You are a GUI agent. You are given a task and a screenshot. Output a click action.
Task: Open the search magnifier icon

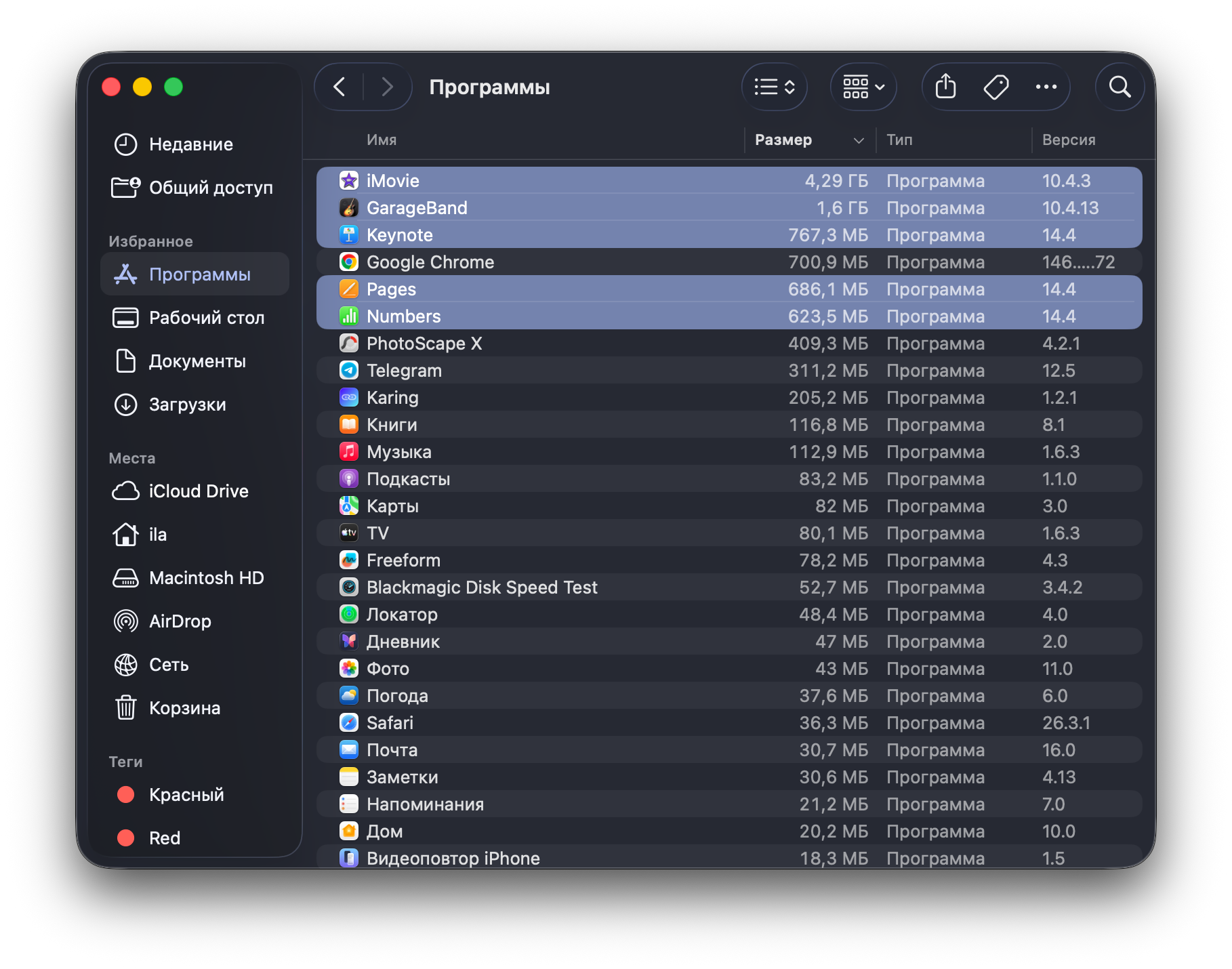(1120, 87)
